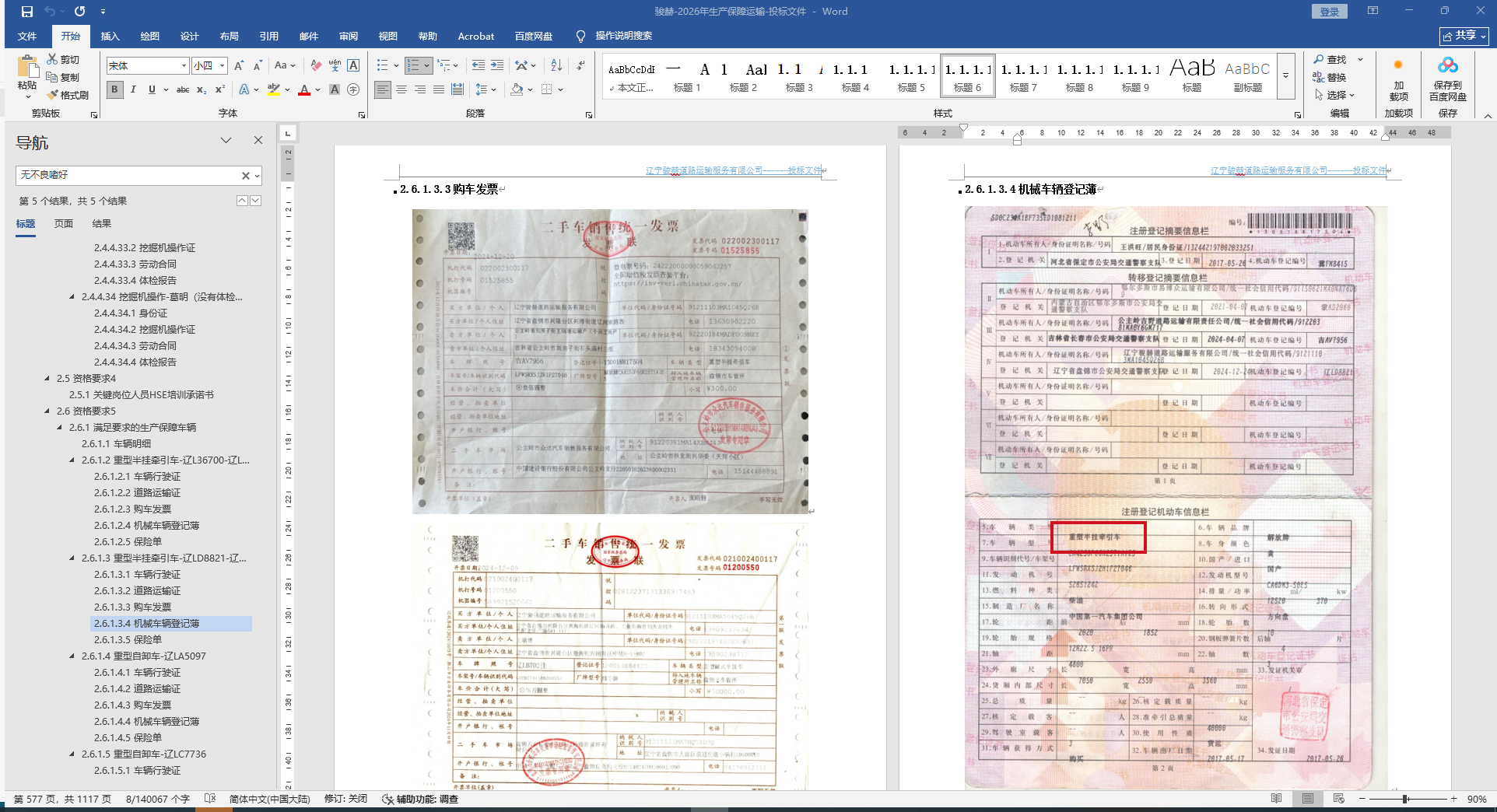The width and height of the screenshot is (1497, 812).
Task: Toggle Print Layout view
Action: (x=1308, y=799)
